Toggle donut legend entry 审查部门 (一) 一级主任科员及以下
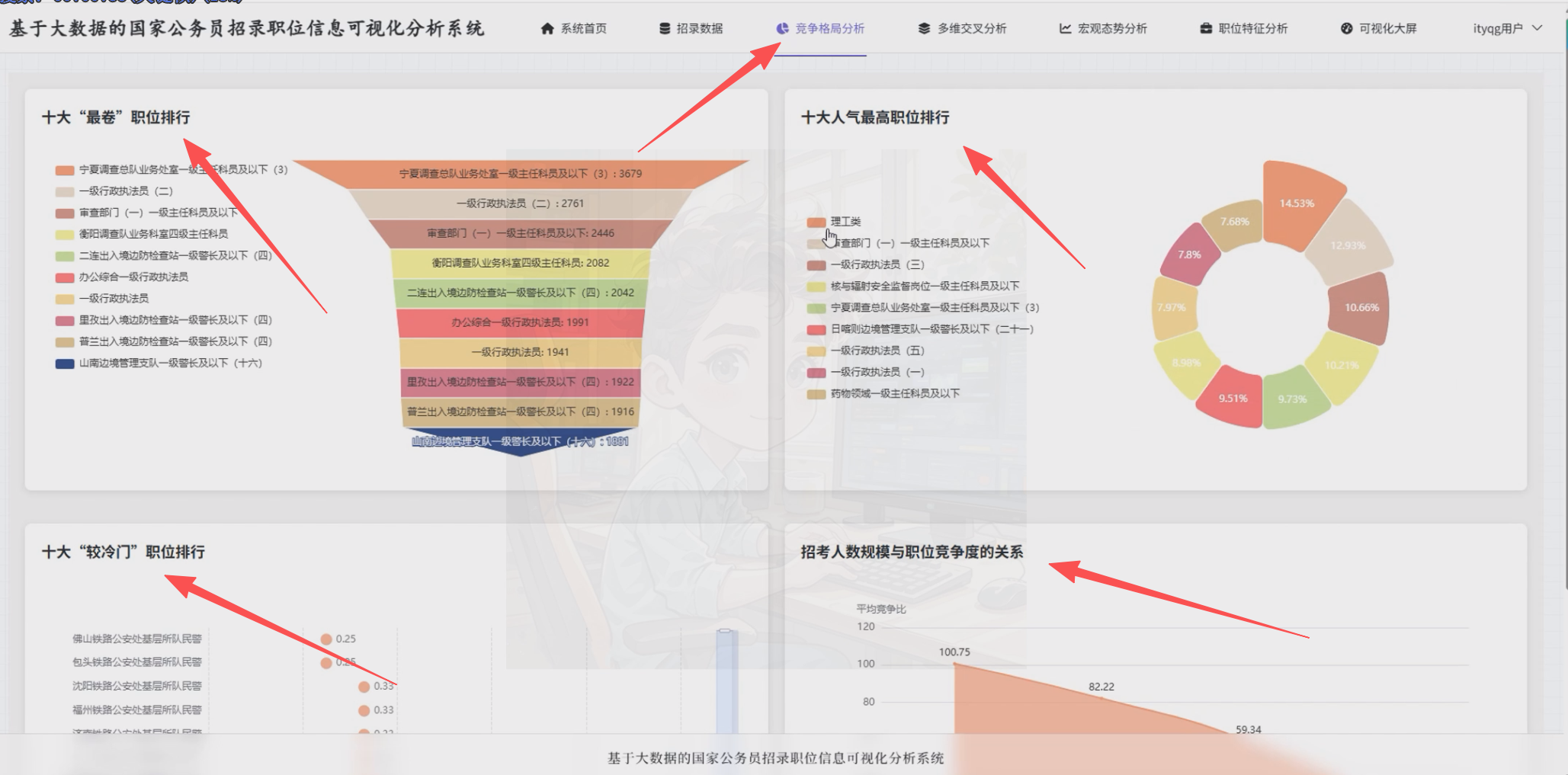The height and width of the screenshot is (775, 1568). 898,243
